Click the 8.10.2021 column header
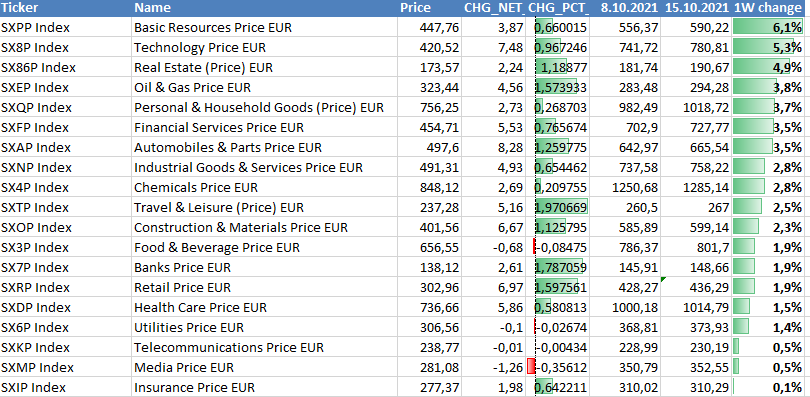The width and height of the screenshot is (810, 397). click(625, 8)
